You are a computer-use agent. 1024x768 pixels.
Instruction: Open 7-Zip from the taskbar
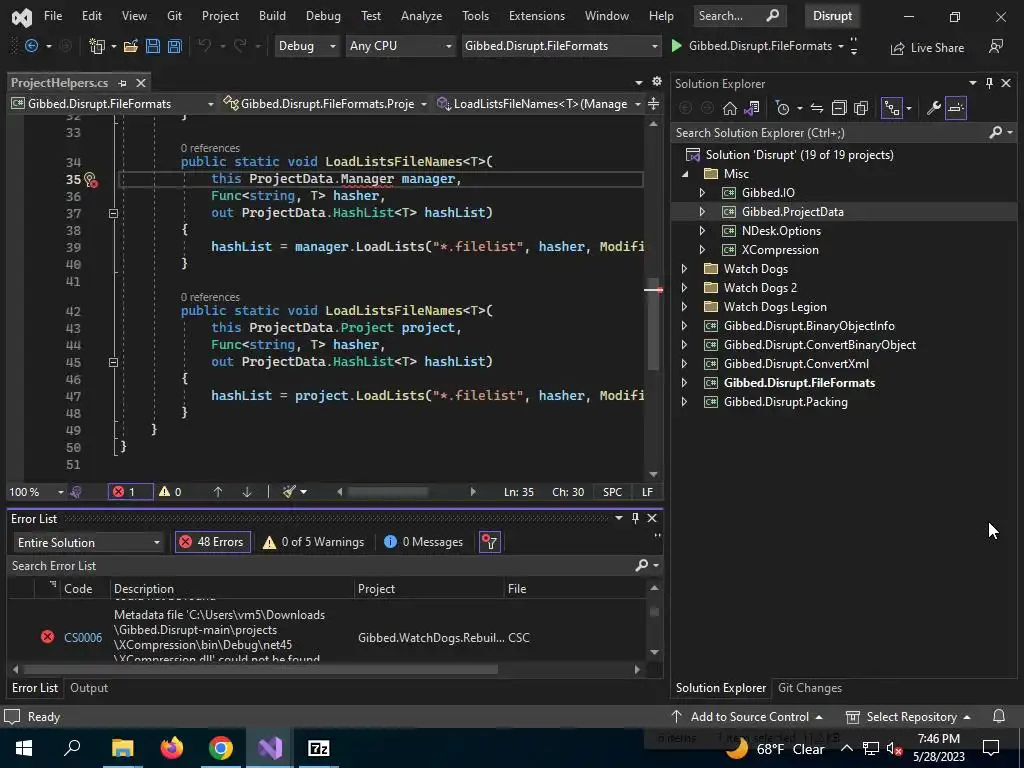tap(319, 748)
